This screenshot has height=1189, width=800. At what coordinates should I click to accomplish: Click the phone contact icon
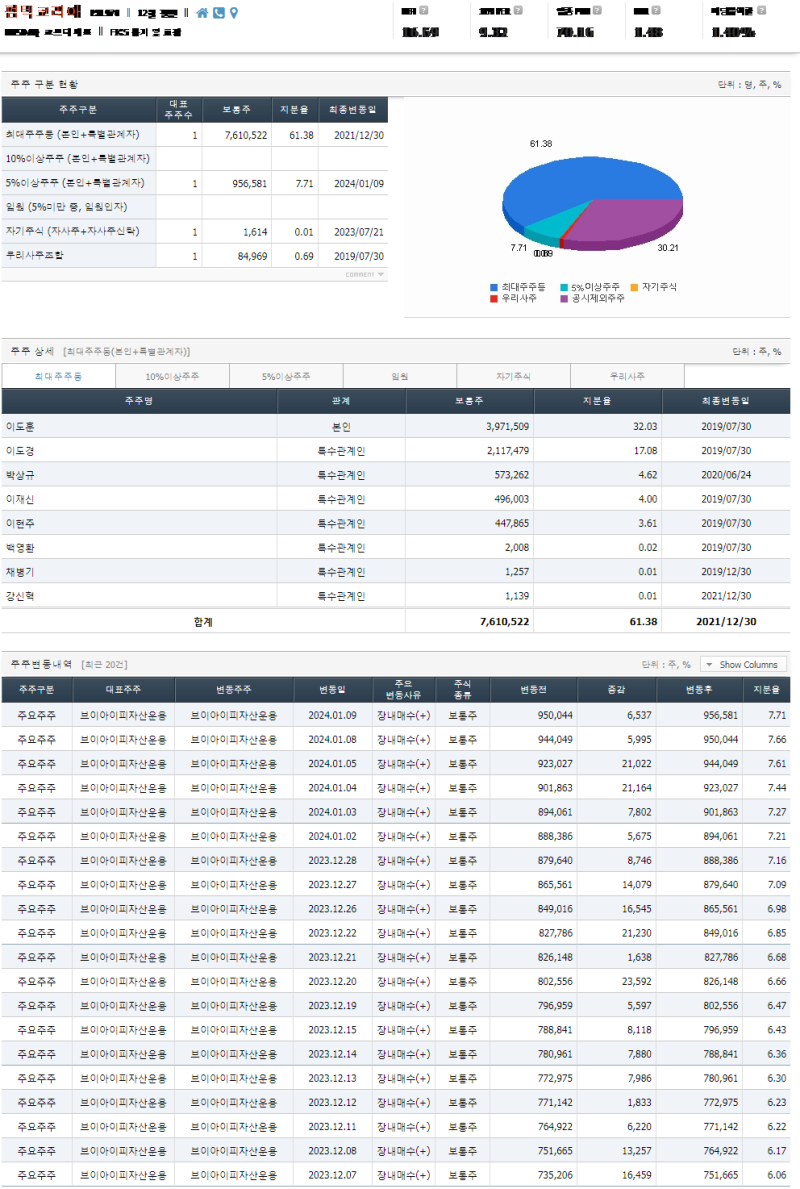click(x=219, y=13)
